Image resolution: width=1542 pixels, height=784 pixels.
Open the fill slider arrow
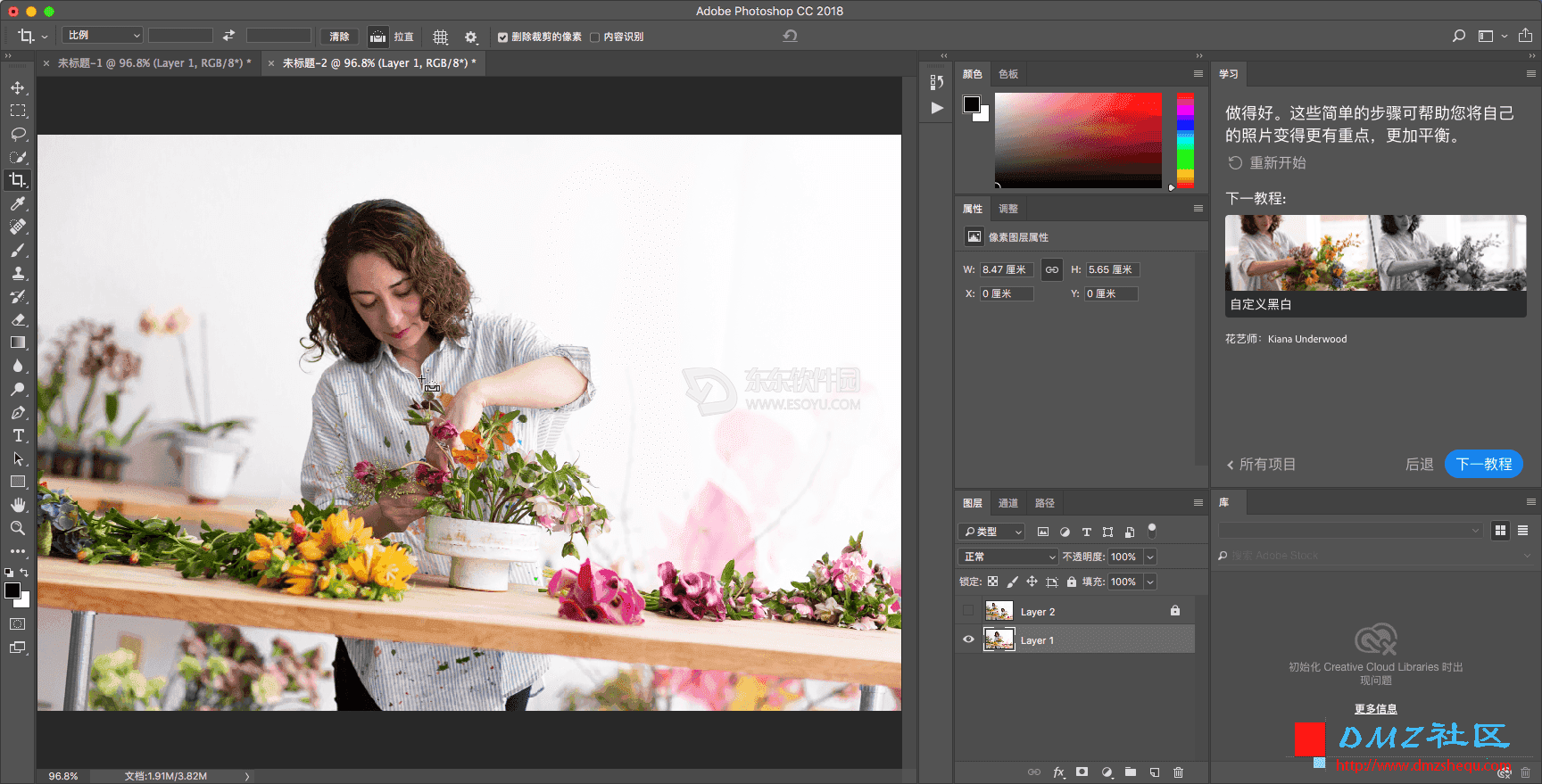pyautogui.click(x=1150, y=582)
